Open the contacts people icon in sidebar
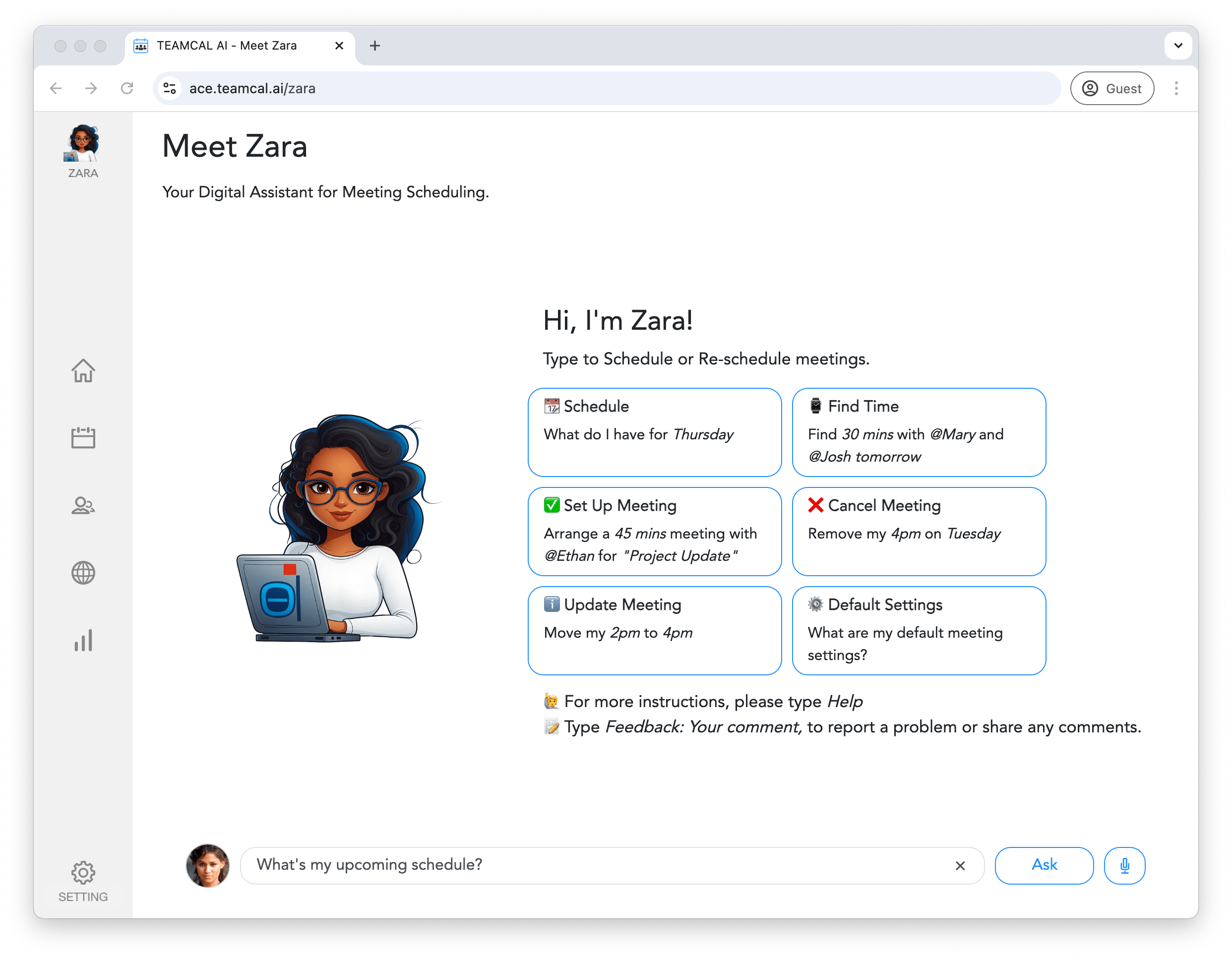The image size is (1232, 960). coord(83,505)
